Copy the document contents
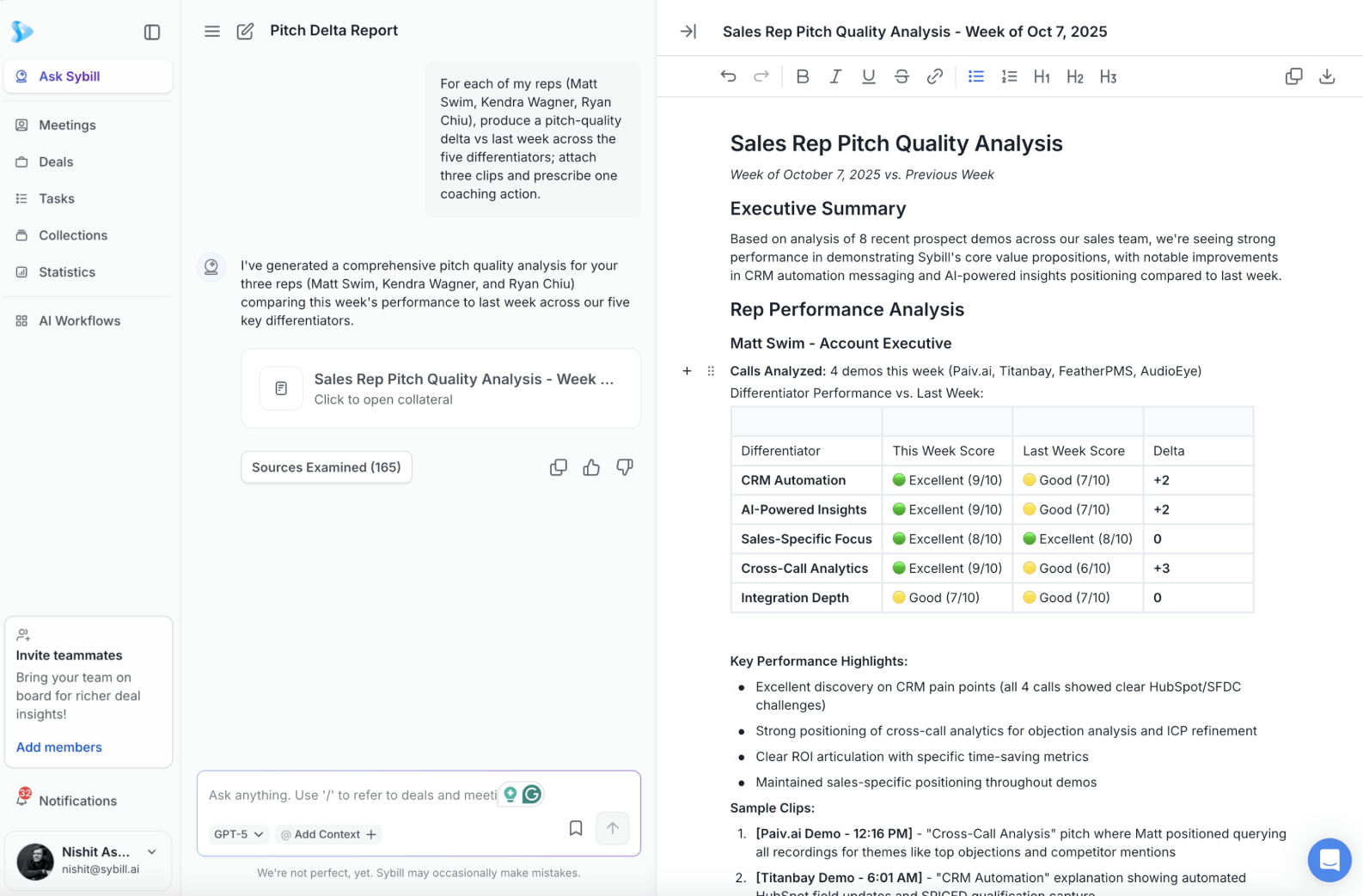The image size is (1363, 896). 1293,76
